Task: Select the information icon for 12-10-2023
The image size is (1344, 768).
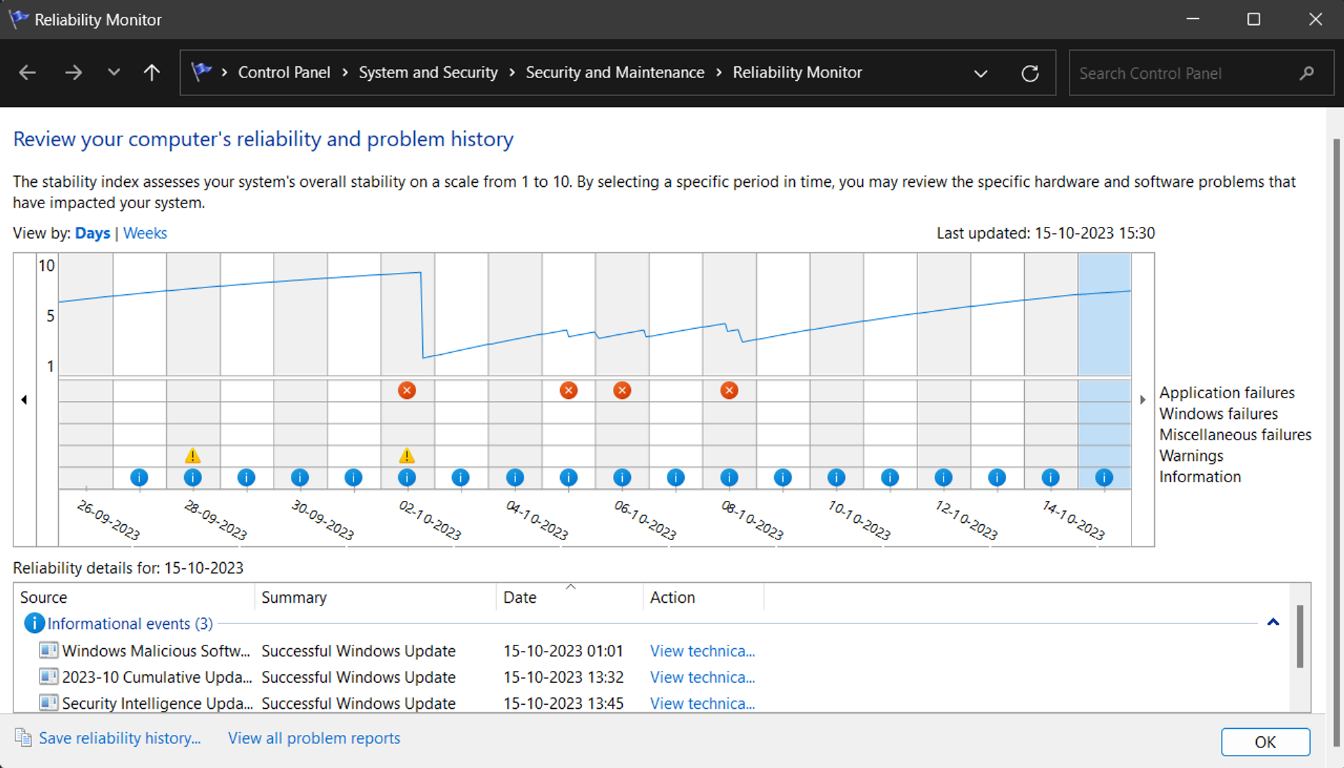Action: pos(943,478)
